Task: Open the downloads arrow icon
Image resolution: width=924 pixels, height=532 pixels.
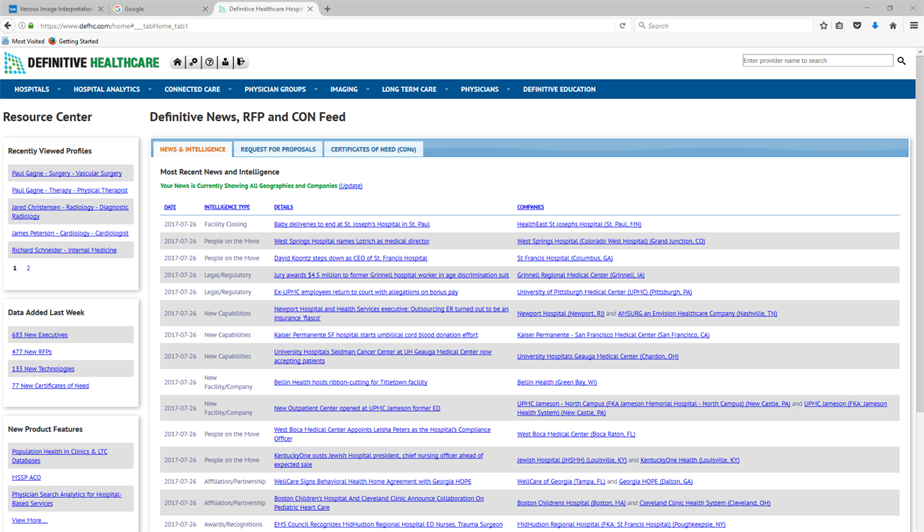Action: pyautogui.click(x=875, y=26)
